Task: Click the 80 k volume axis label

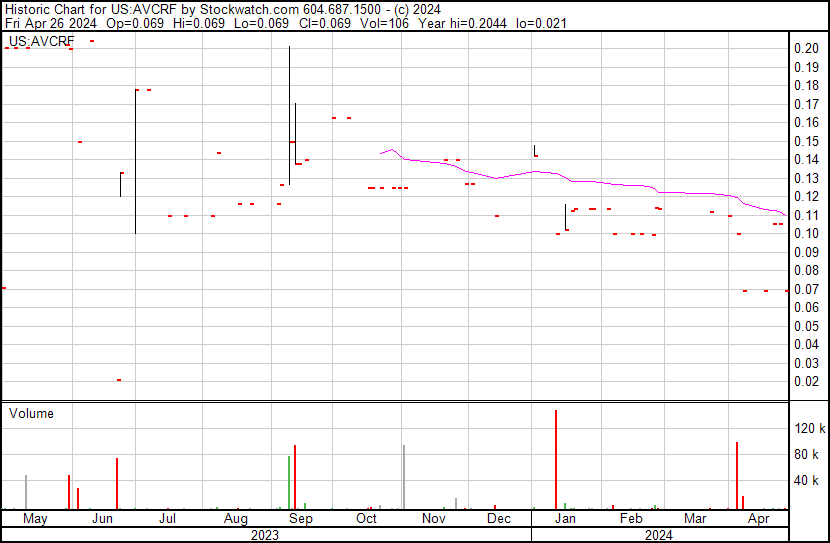Action: point(806,454)
